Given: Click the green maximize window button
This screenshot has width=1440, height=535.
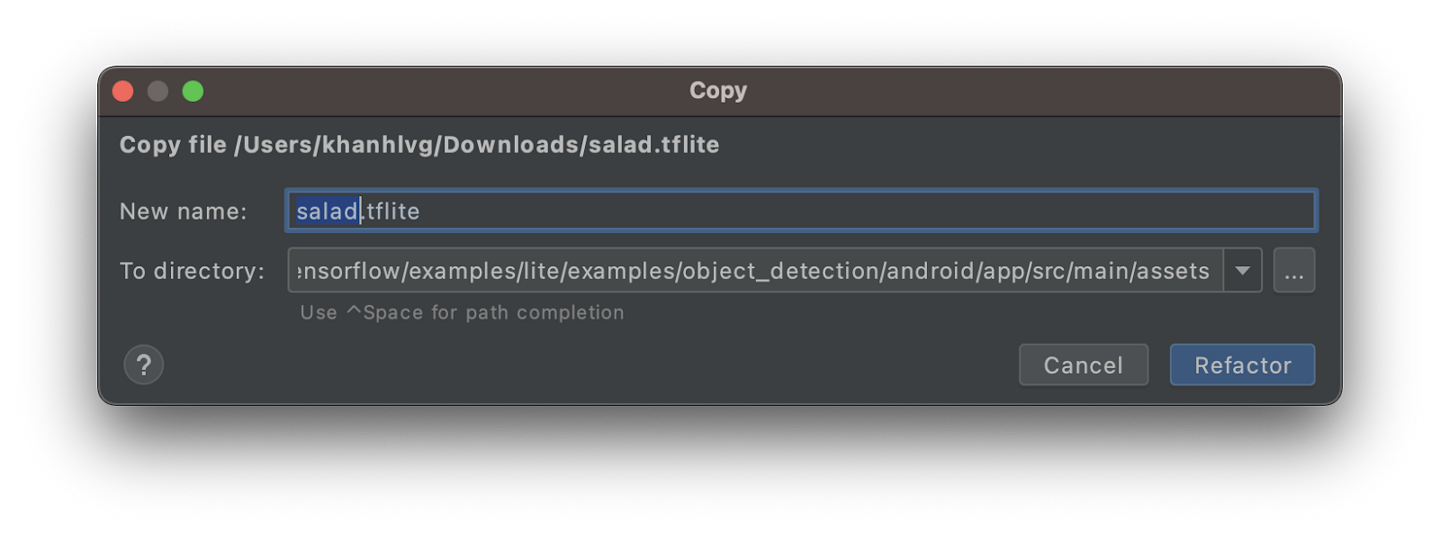Looking at the screenshot, I should pyautogui.click(x=193, y=91).
